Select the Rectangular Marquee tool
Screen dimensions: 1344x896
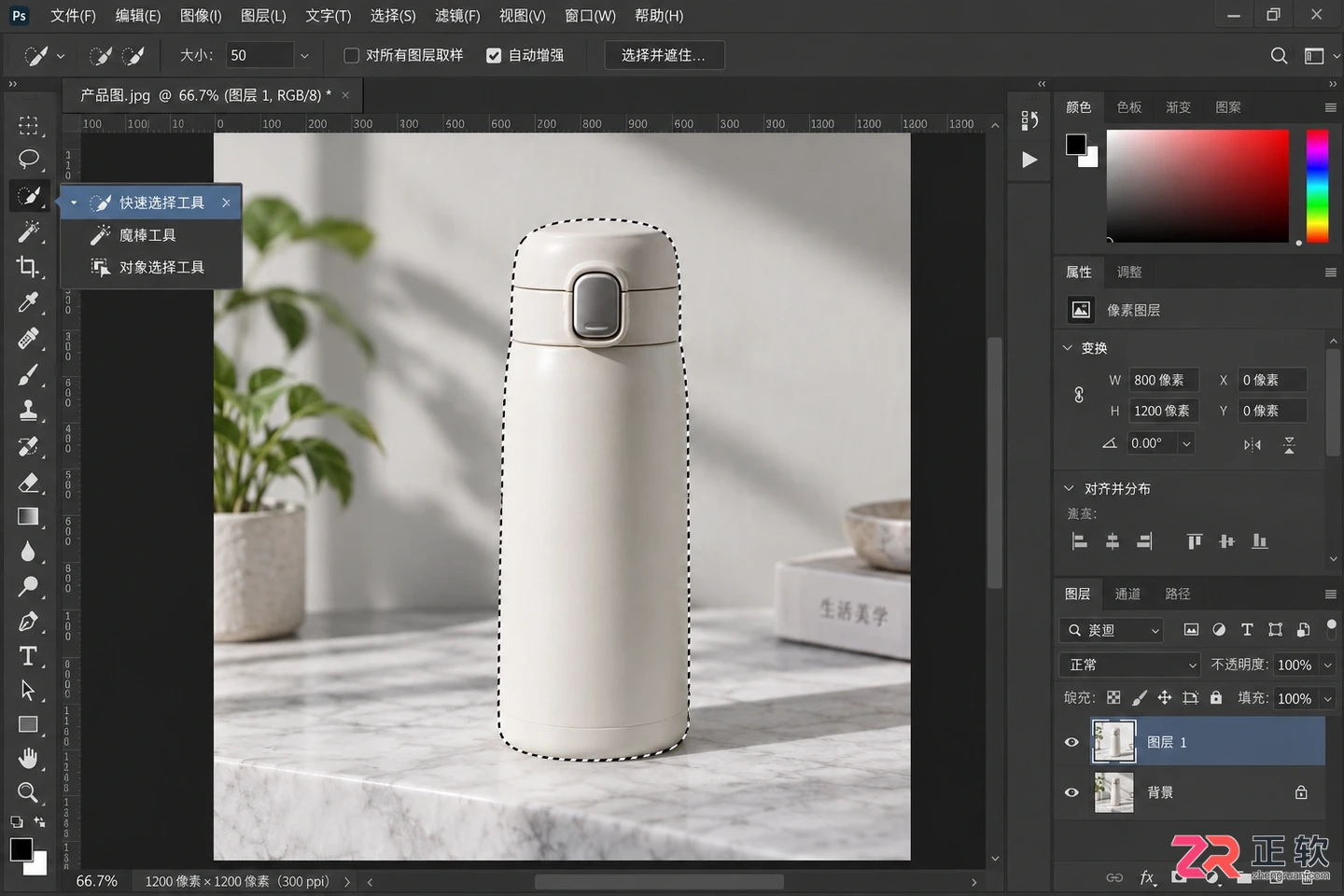29,125
